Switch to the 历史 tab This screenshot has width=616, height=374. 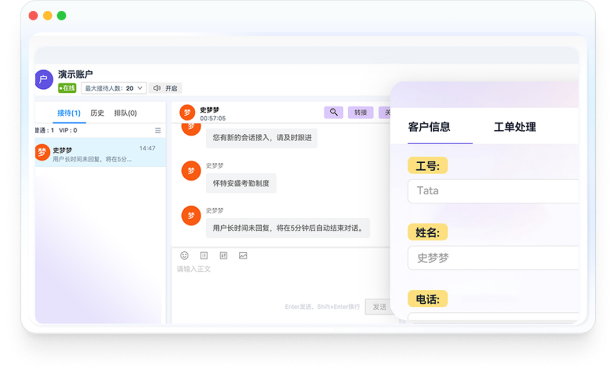point(97,113)
